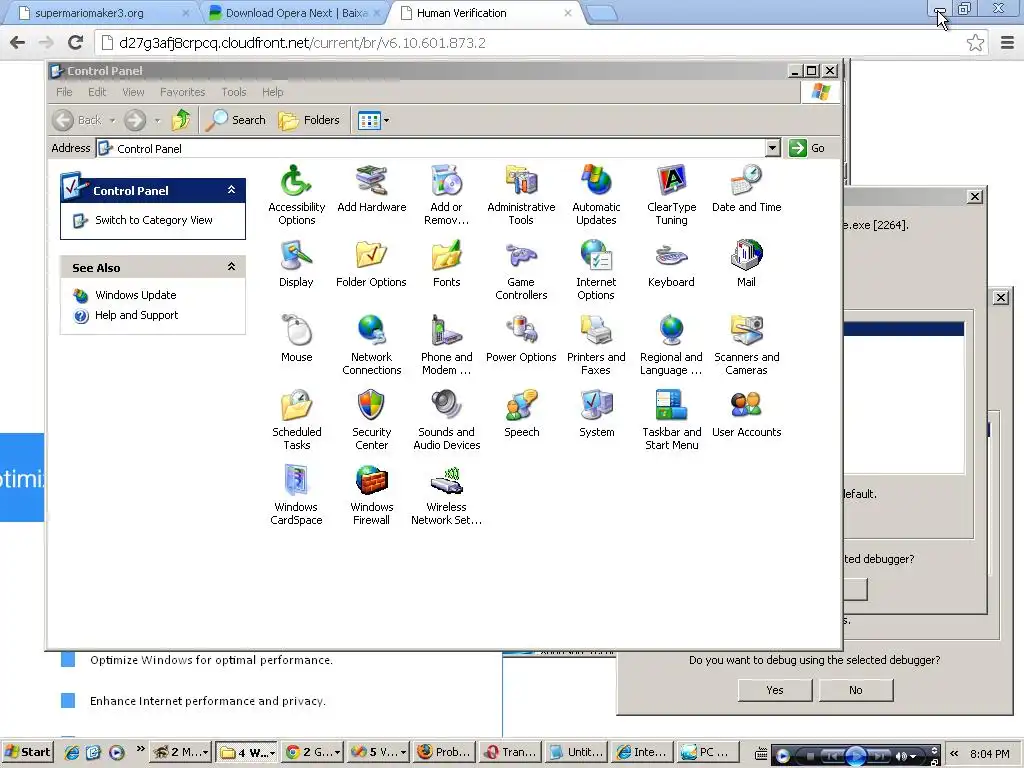This screenshot has height=768, width=1024.
Task: Reload the page in browser
Action: 75,43
